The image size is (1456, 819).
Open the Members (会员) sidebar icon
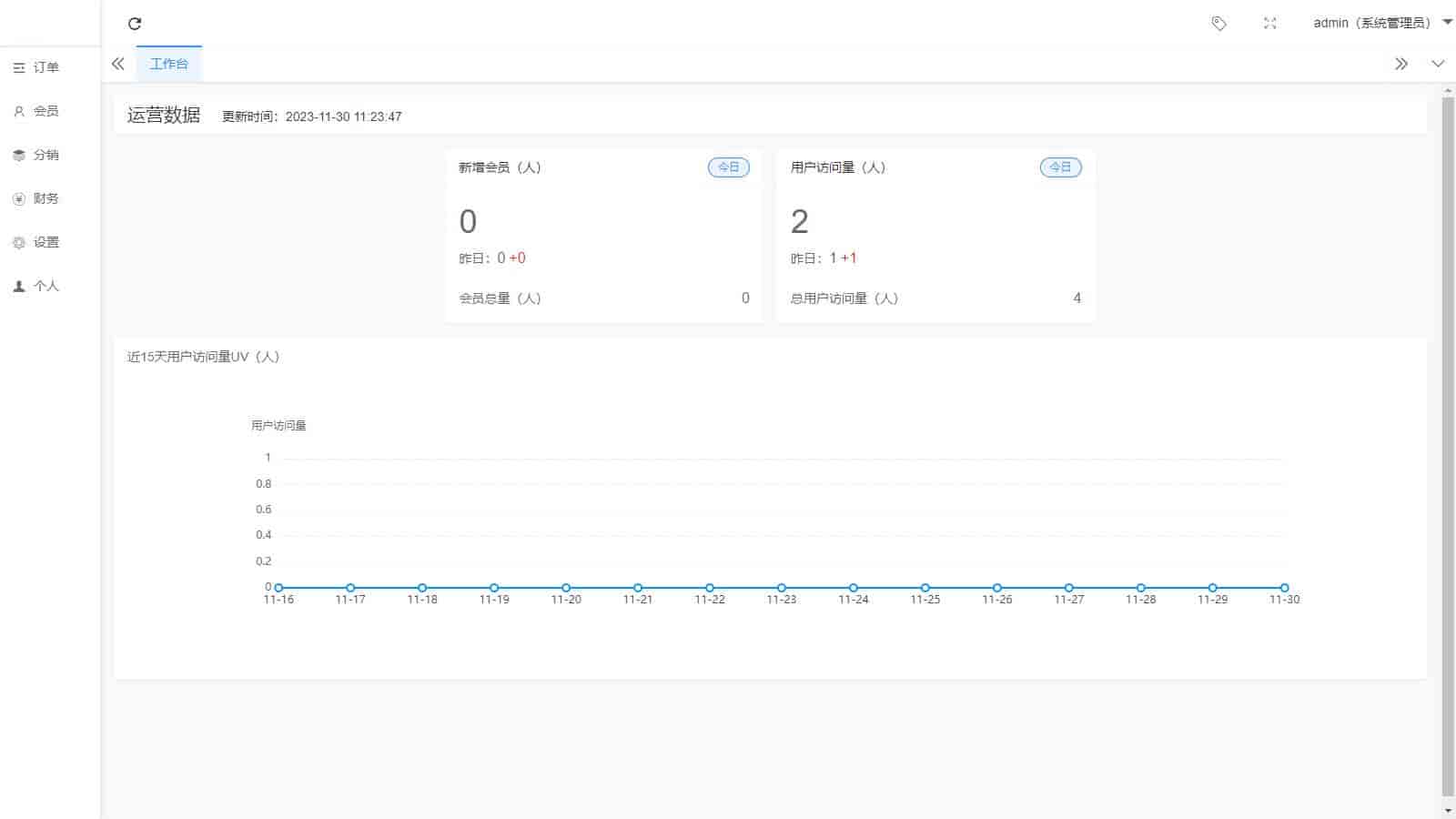point(19,111)
